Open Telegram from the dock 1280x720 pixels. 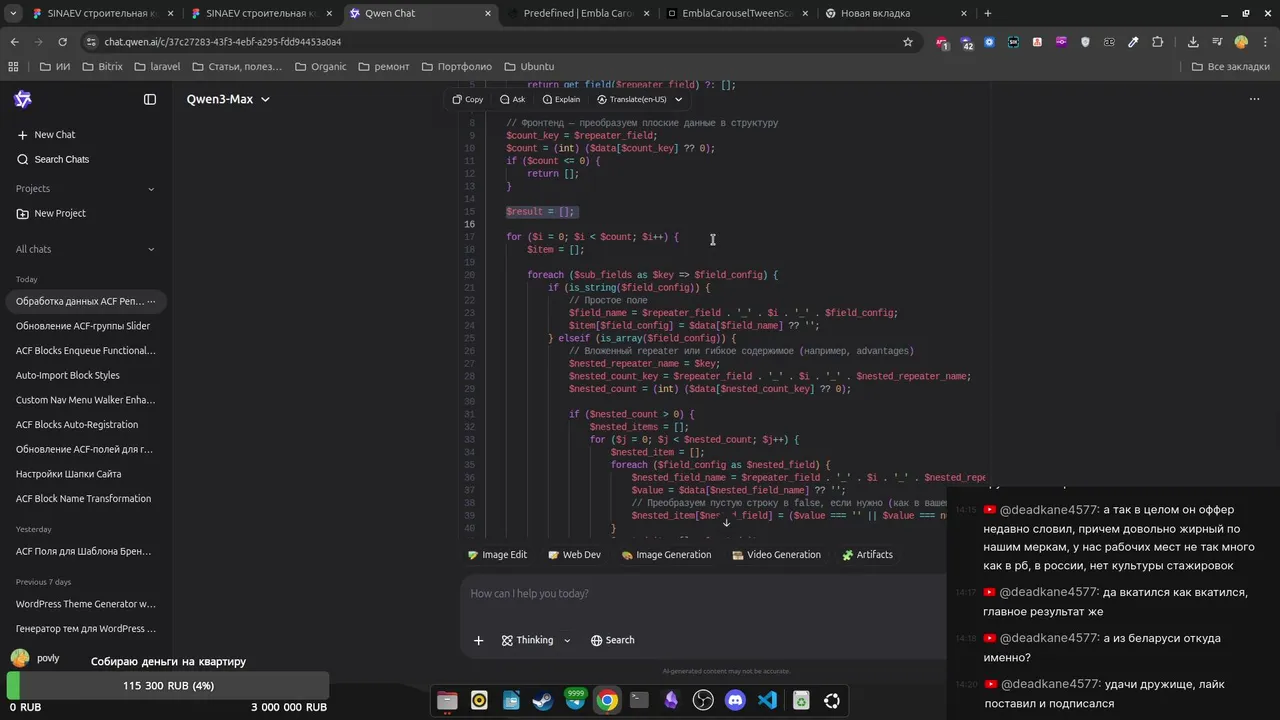tap(575, 701)
